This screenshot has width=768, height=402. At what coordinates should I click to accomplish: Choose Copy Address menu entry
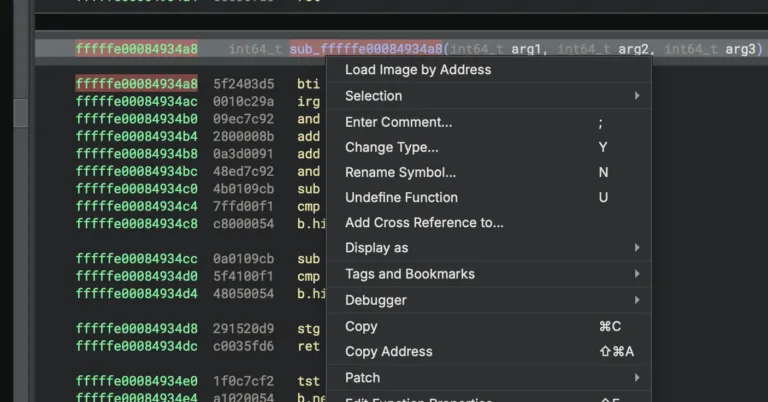(x=388, y=351)
